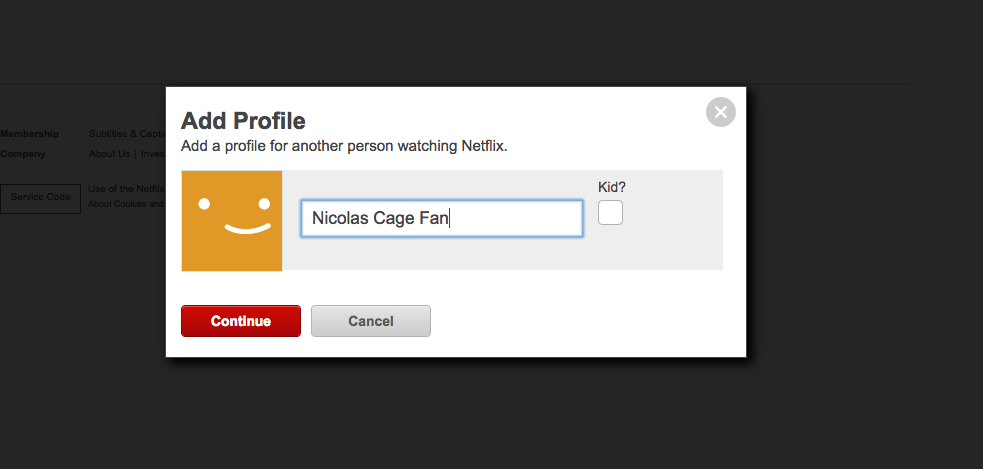Image resolution: width=983 pixels, height=469 pixels.
Task: Click the orange smiley profile avatar
Action: (x=232, y=220)
